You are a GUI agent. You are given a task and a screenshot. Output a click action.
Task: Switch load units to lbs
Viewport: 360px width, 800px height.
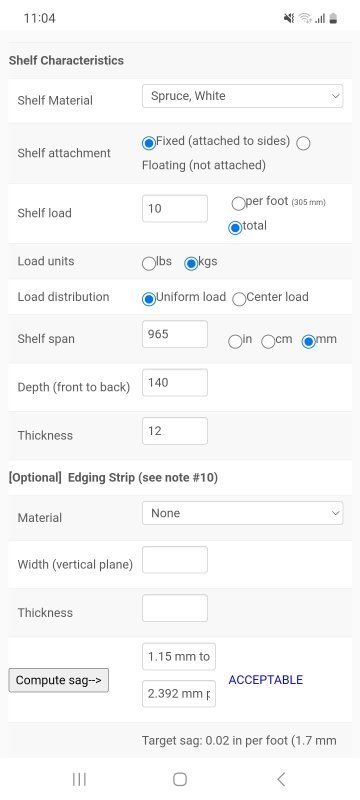148,264
